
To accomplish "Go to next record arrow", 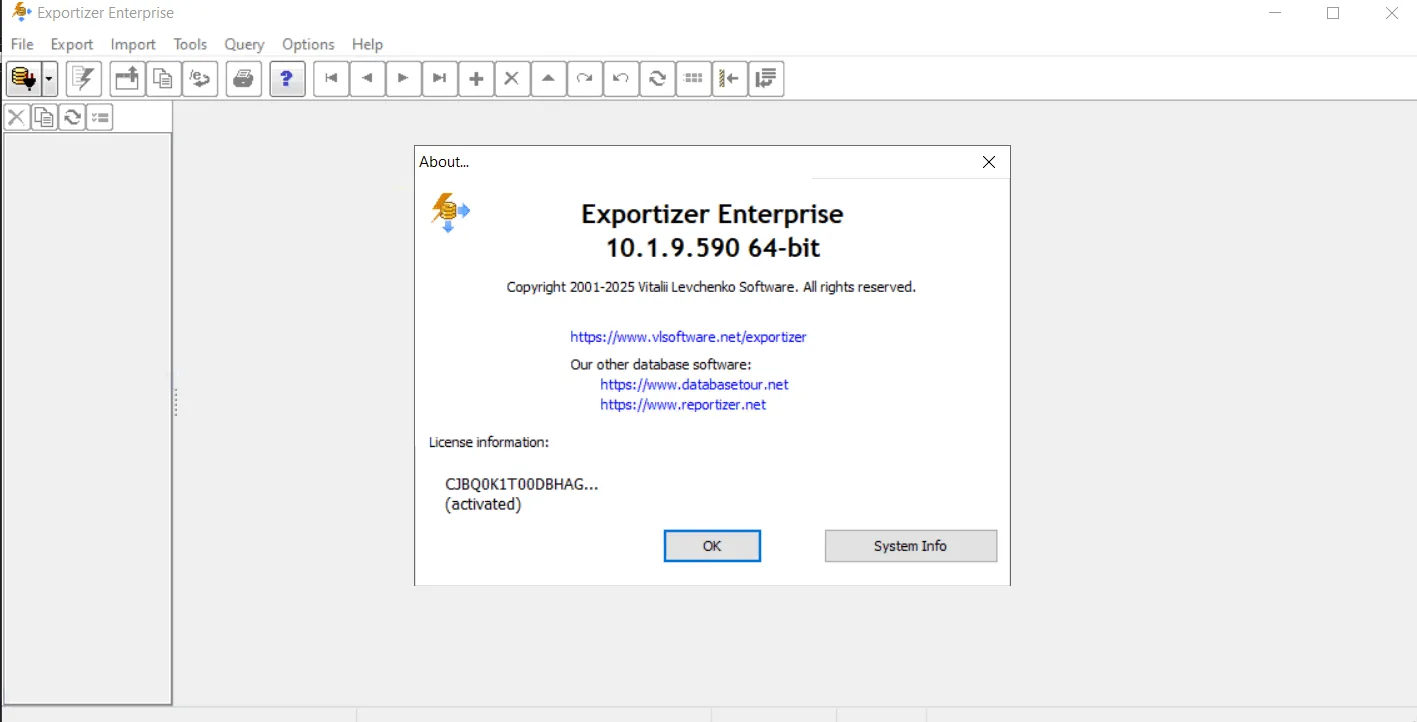I will coord(403,78).
